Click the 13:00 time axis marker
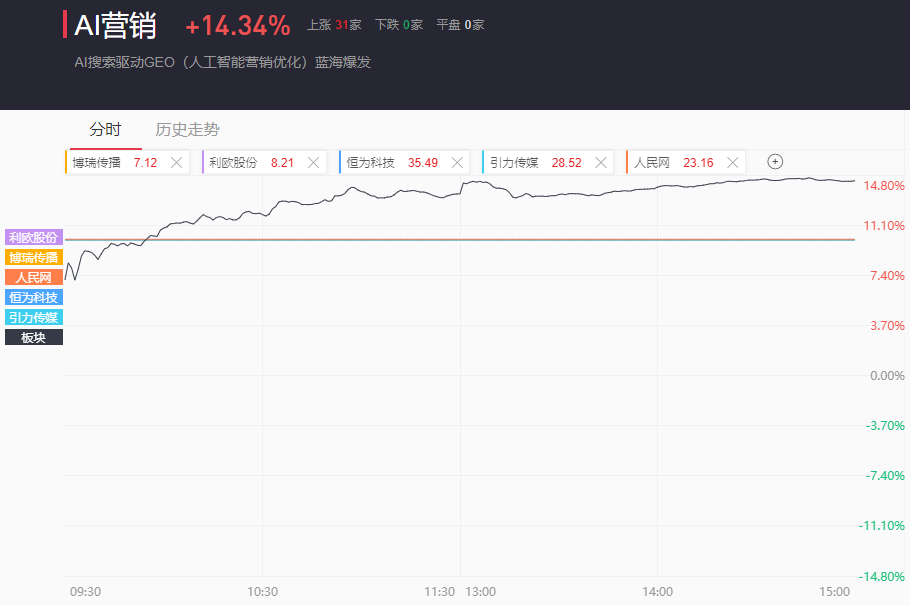910x605 pixels. 481,591
